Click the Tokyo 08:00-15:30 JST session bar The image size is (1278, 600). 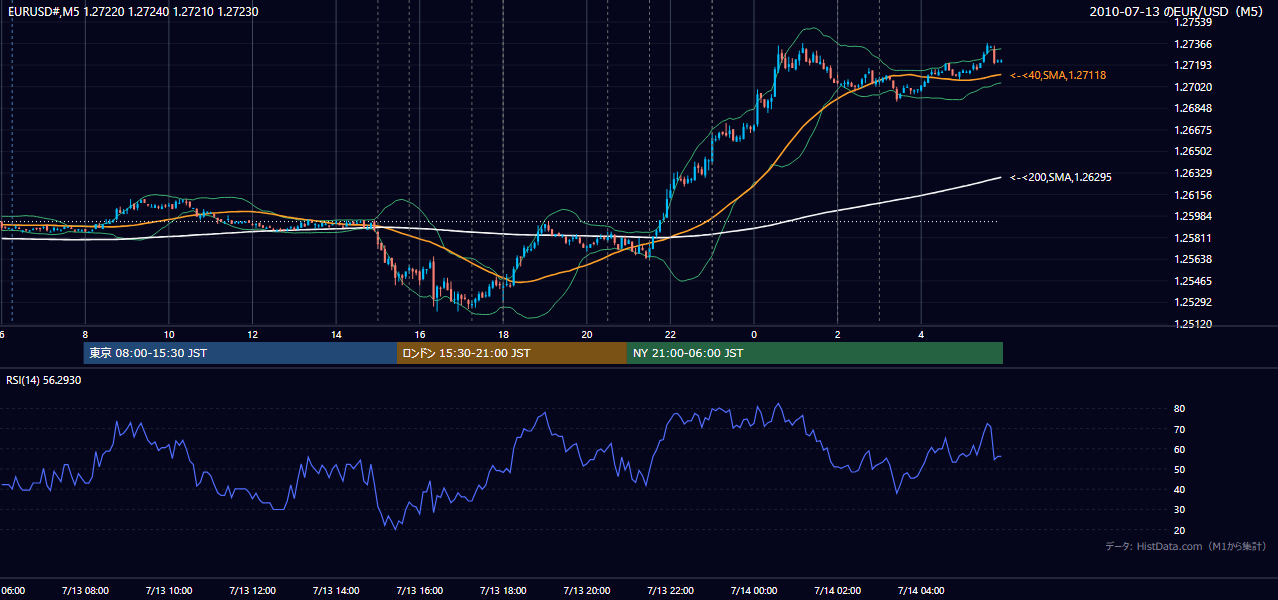(240, 353)
